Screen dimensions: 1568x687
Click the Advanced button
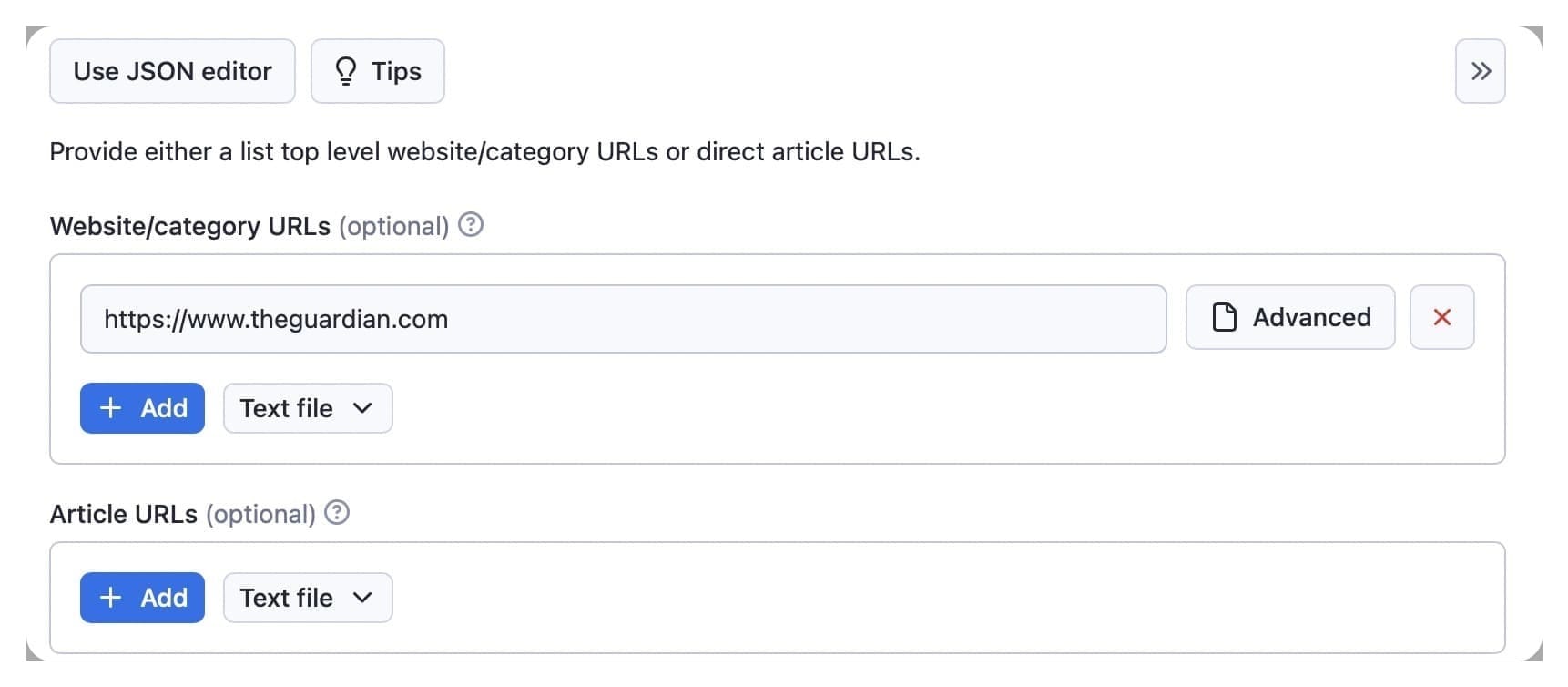click(x=1289, y=317)
